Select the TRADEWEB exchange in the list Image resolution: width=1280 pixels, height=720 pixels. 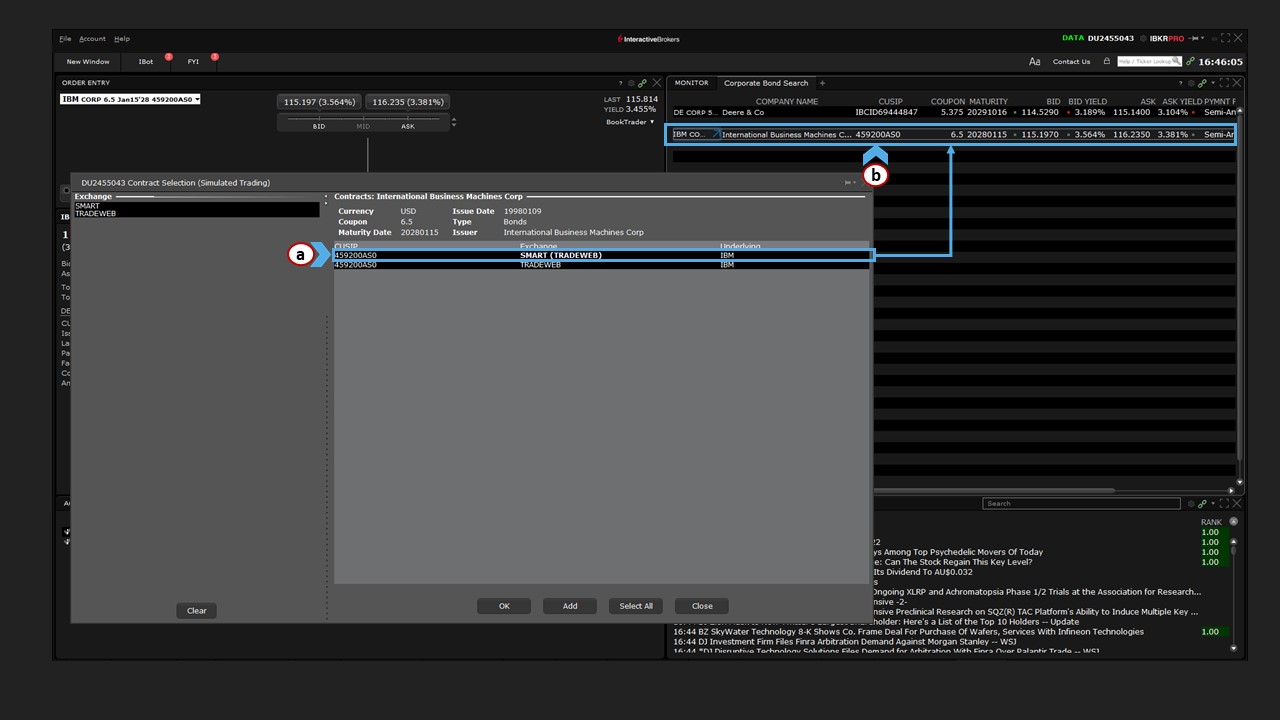click(x=87, y=214)
